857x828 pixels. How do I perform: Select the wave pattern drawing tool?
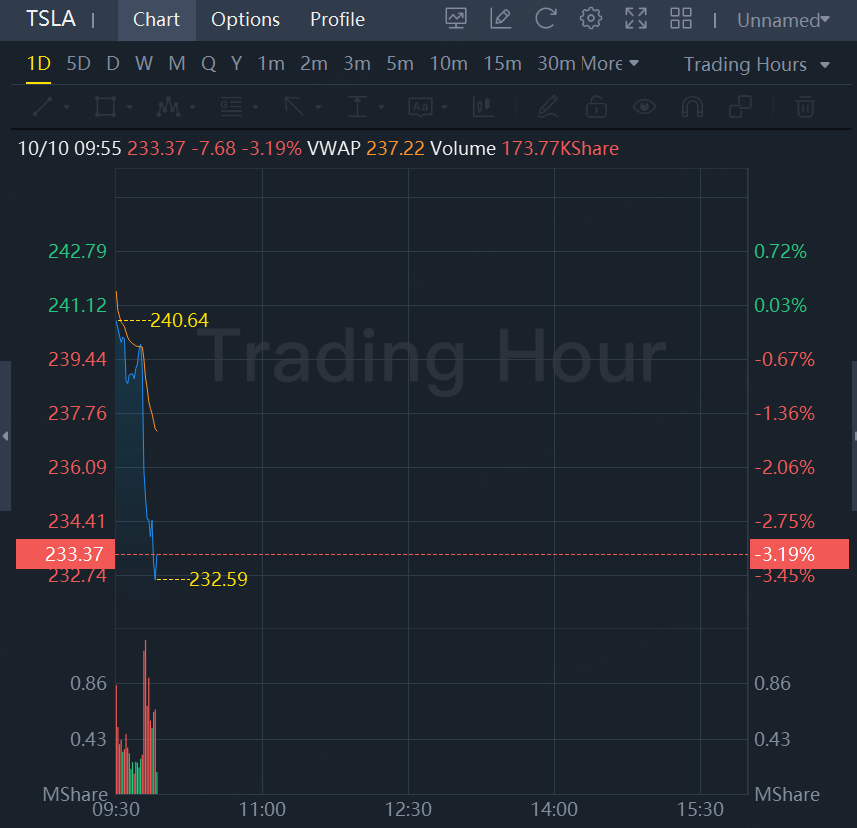click(x=168, y=107)
